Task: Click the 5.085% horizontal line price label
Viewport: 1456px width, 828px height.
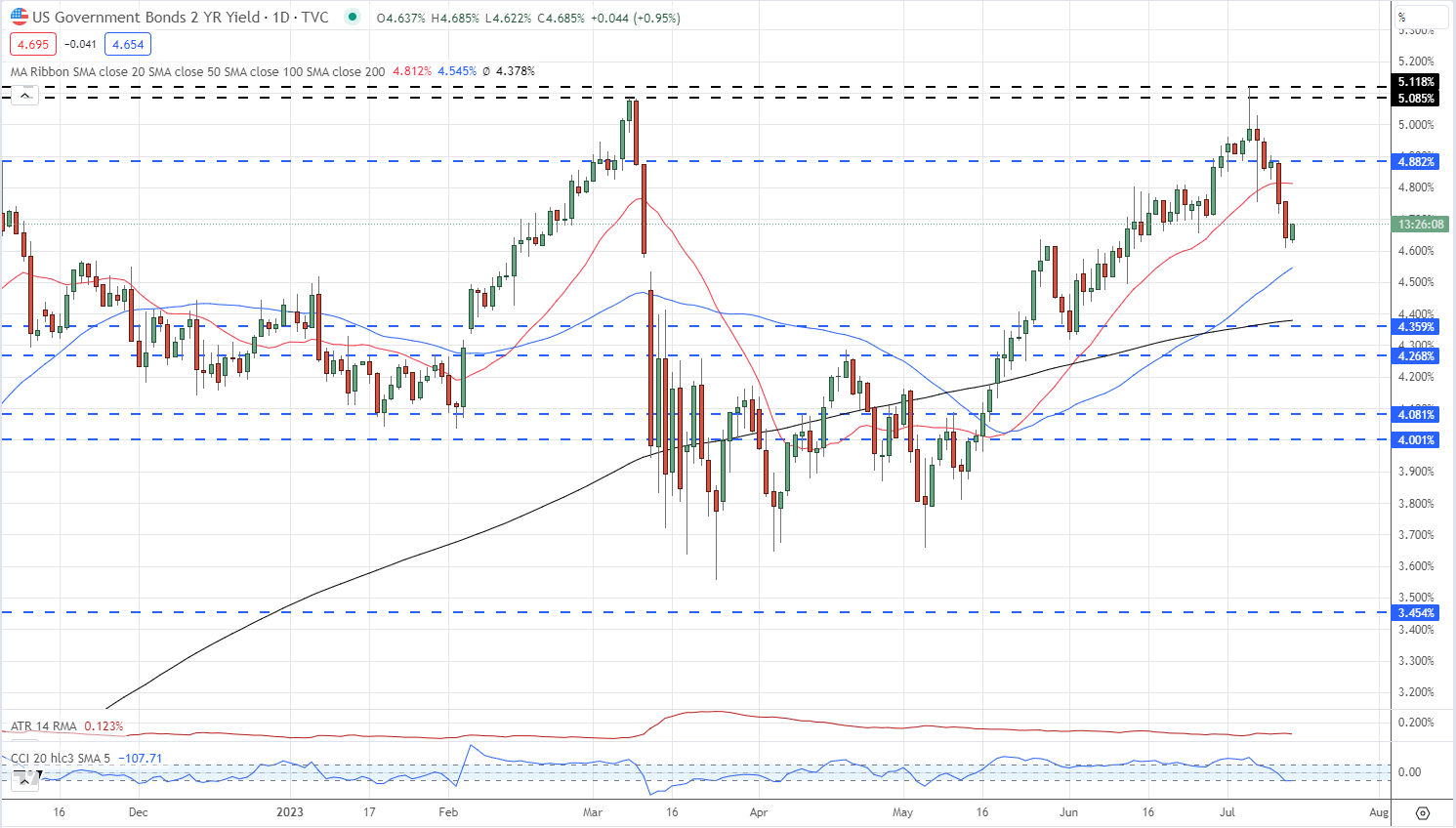Action: [1416, 98]
